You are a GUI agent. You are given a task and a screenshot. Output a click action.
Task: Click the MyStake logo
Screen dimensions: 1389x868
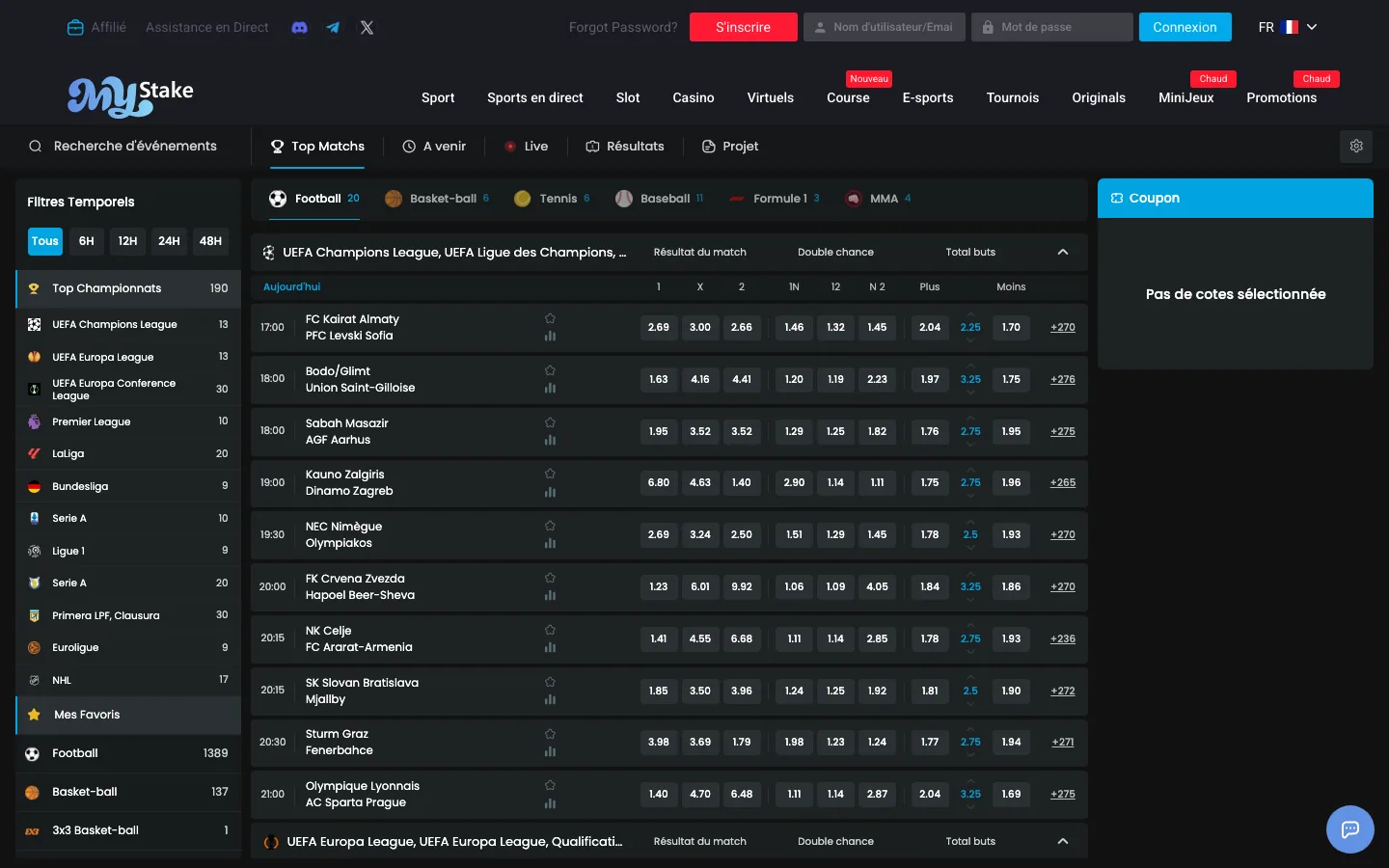tap(130, 96)
